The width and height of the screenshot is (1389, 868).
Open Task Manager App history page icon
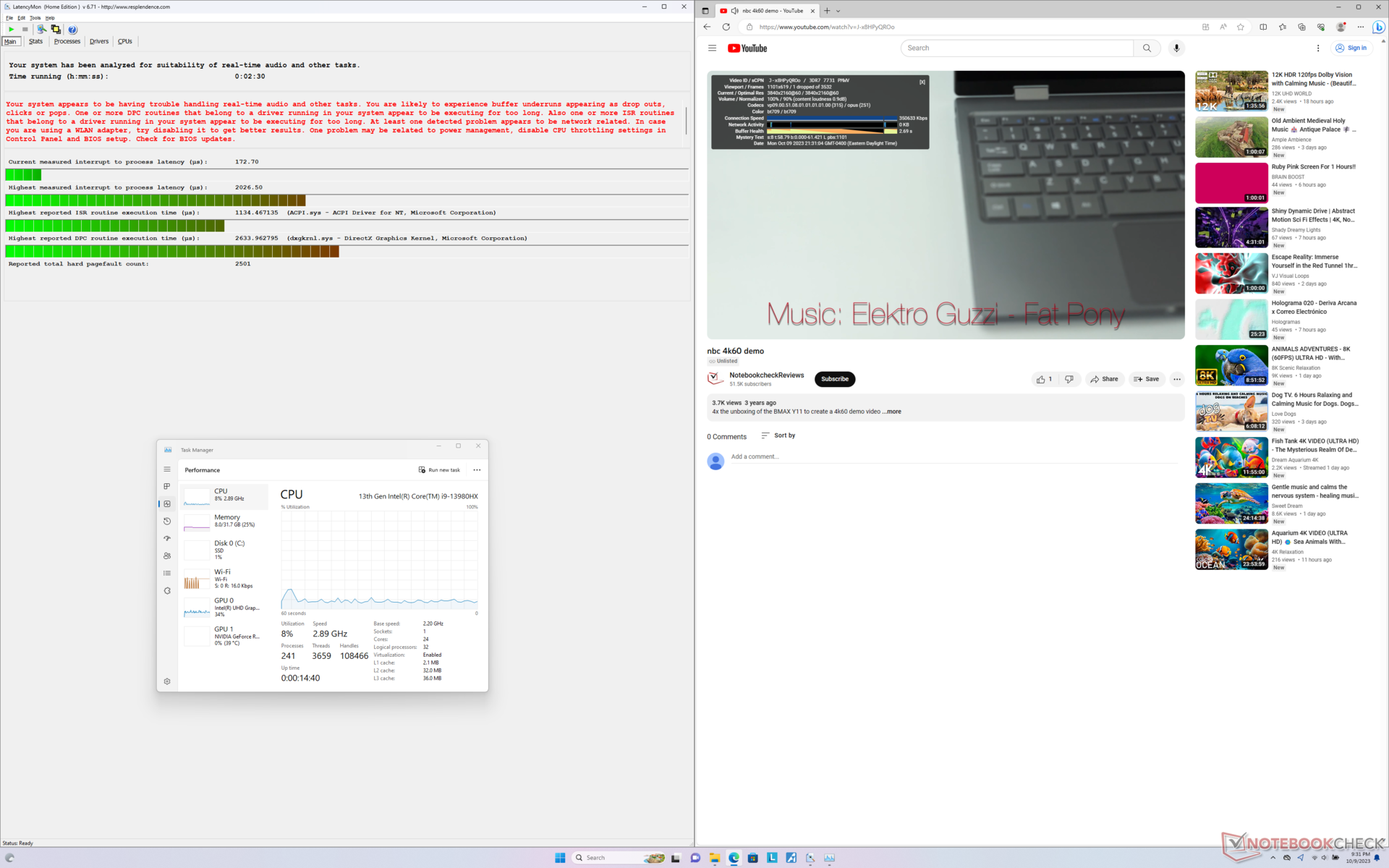167,522
